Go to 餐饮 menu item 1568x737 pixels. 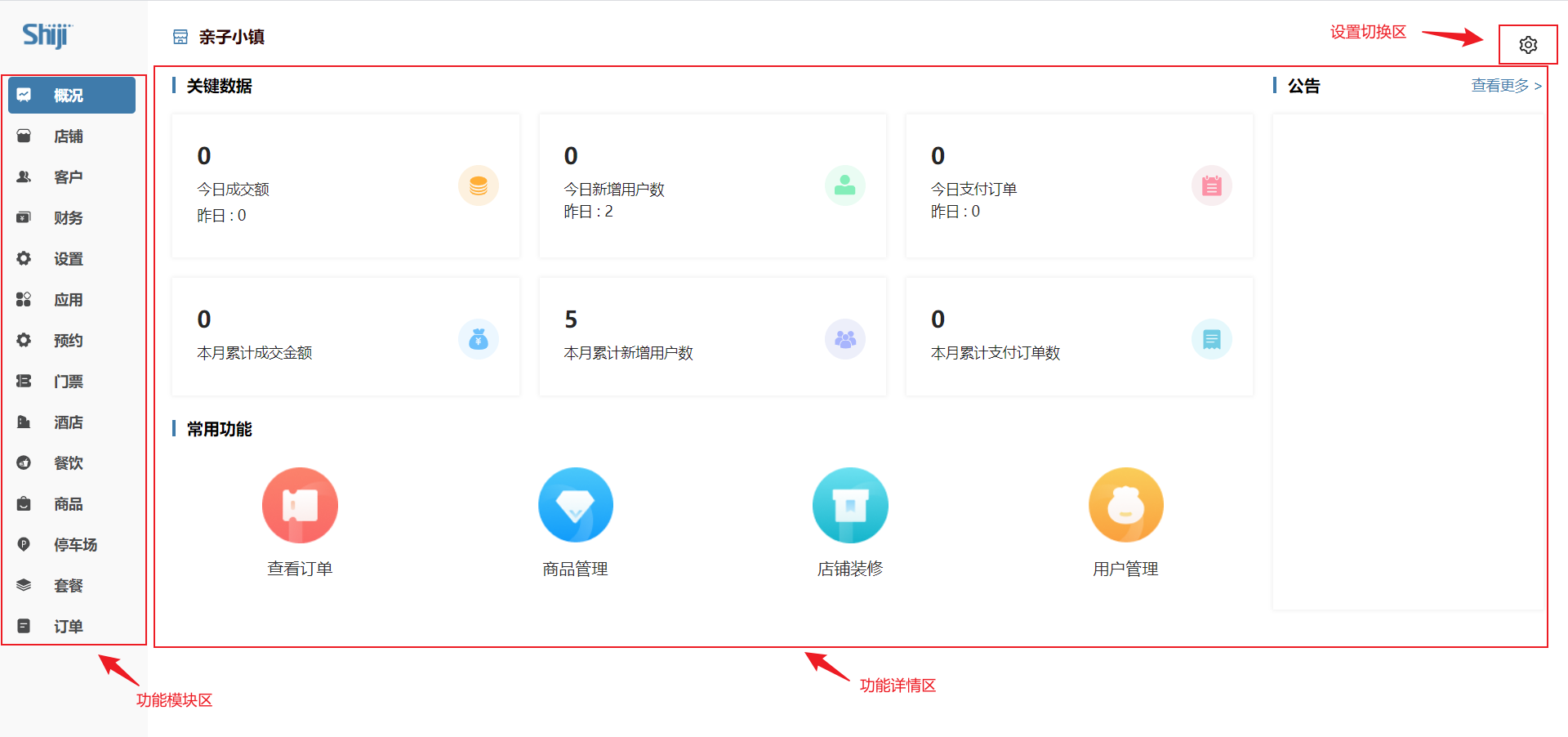click(x=72, y=462)
